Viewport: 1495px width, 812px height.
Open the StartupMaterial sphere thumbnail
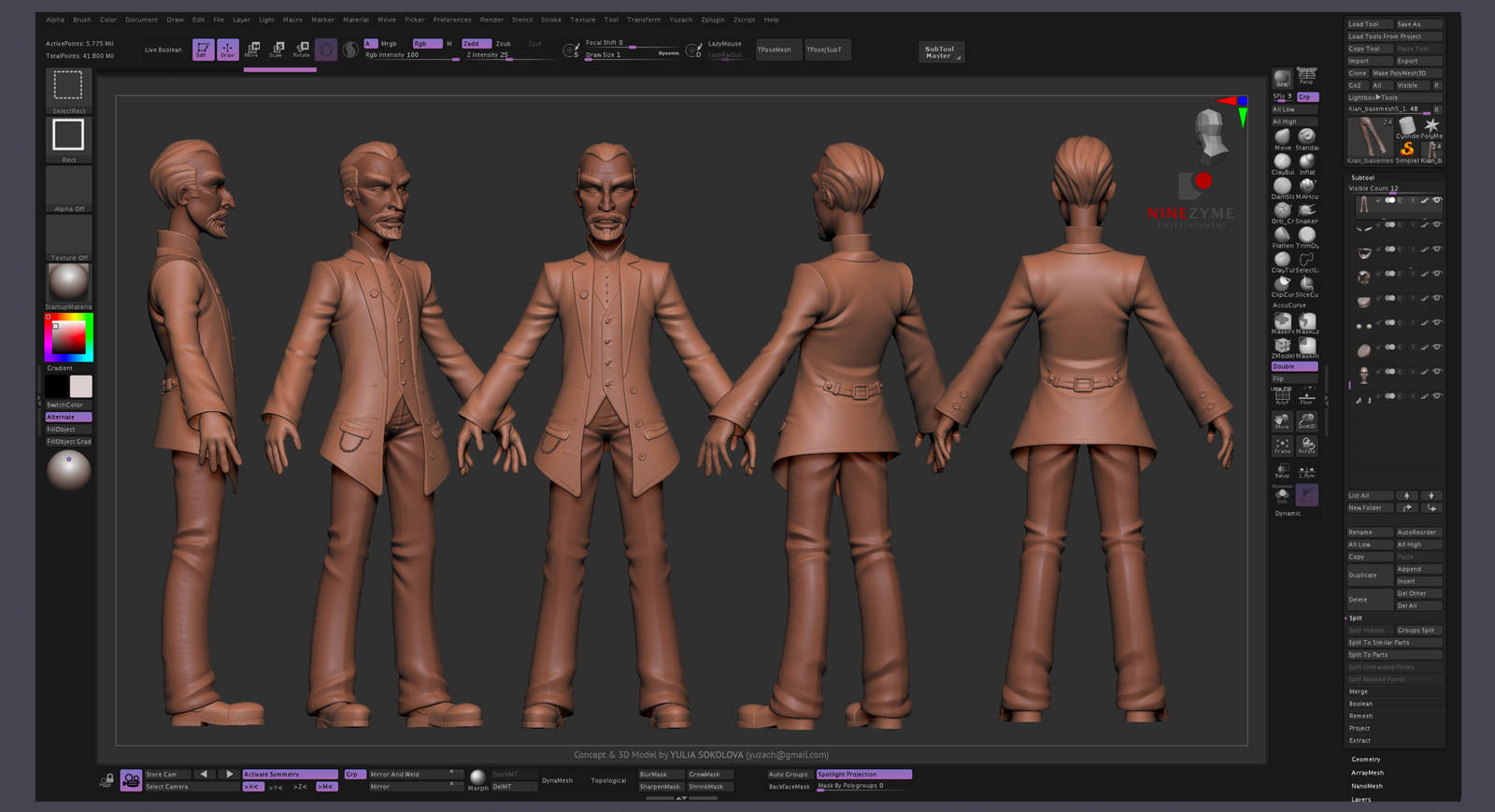(68, 282)
